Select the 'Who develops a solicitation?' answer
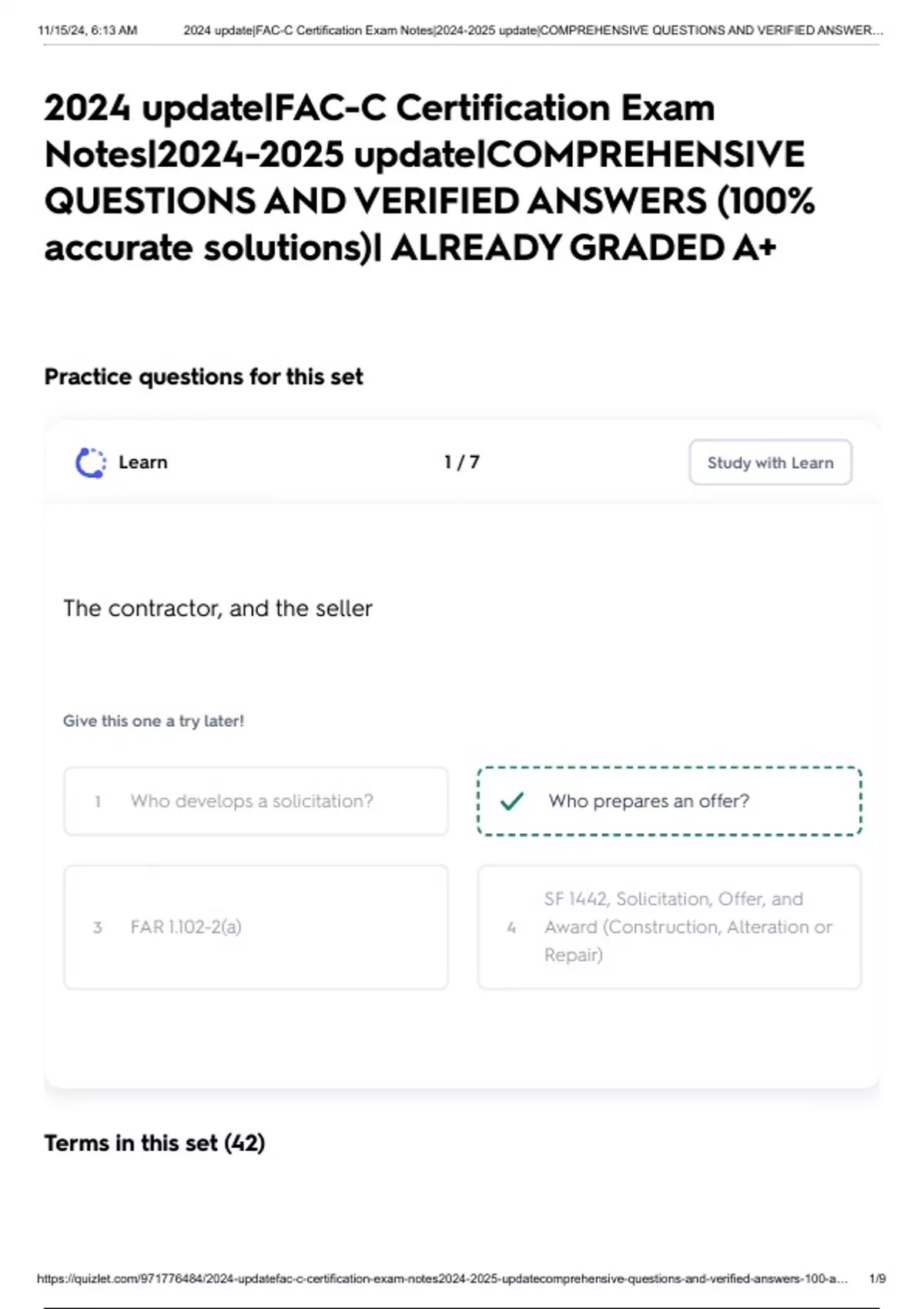Viewport: 924px width, 1309px height. [253, 802]
